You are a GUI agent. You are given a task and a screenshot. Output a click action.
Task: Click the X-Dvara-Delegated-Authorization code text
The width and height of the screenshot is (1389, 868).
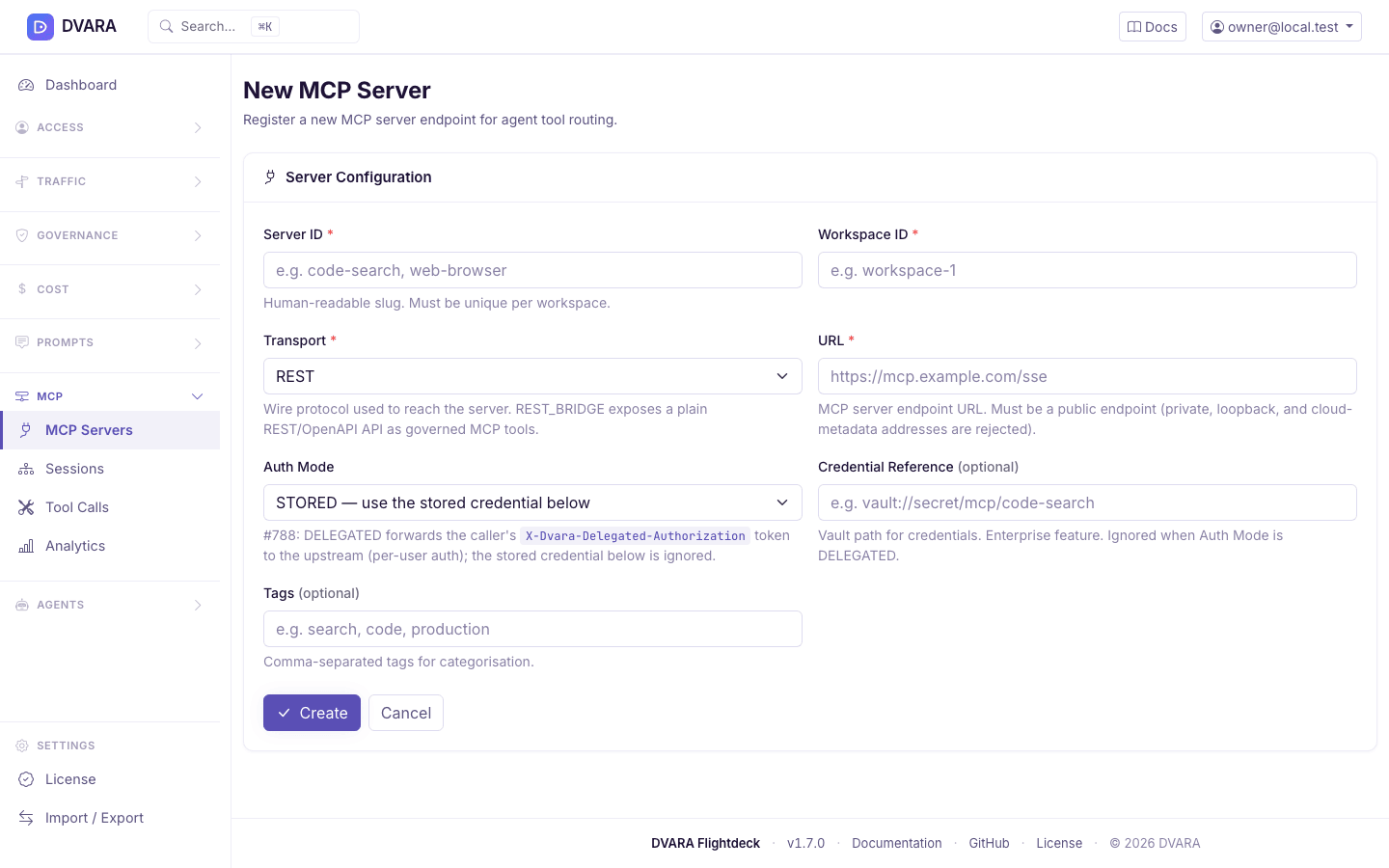click(636, 536)
